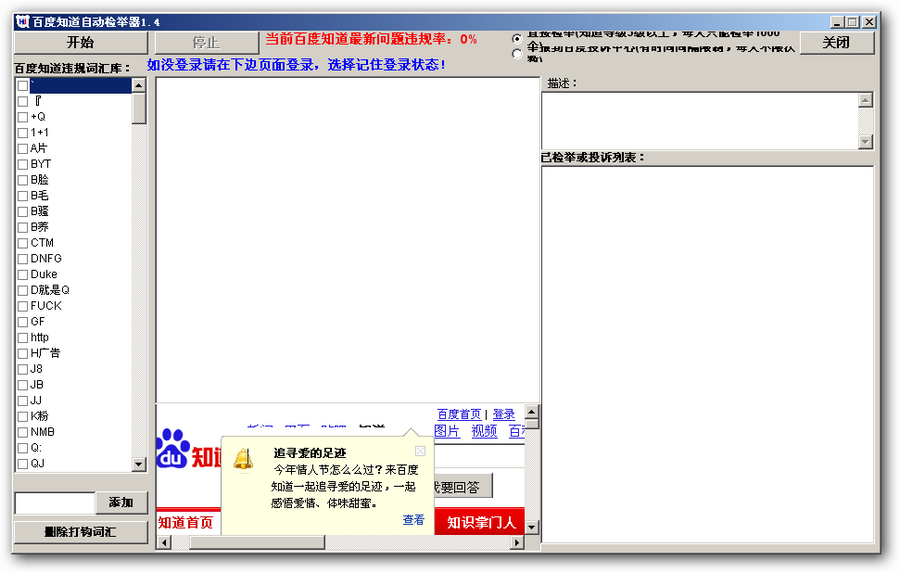Open the 登录 login link

(x=504, y=414)
